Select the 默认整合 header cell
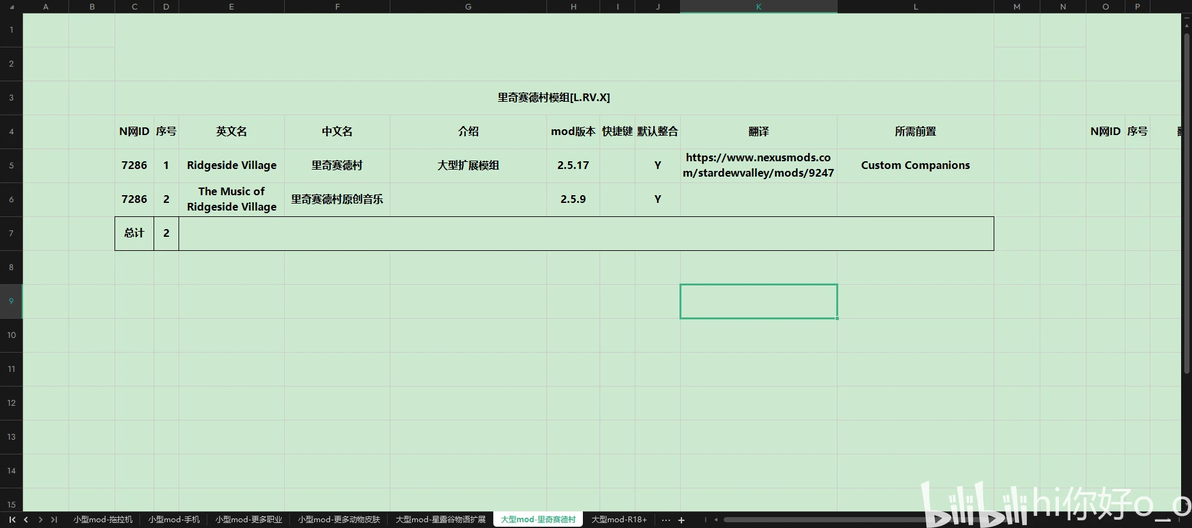This screenshot has height=528, width=1192. pos(658,131)
